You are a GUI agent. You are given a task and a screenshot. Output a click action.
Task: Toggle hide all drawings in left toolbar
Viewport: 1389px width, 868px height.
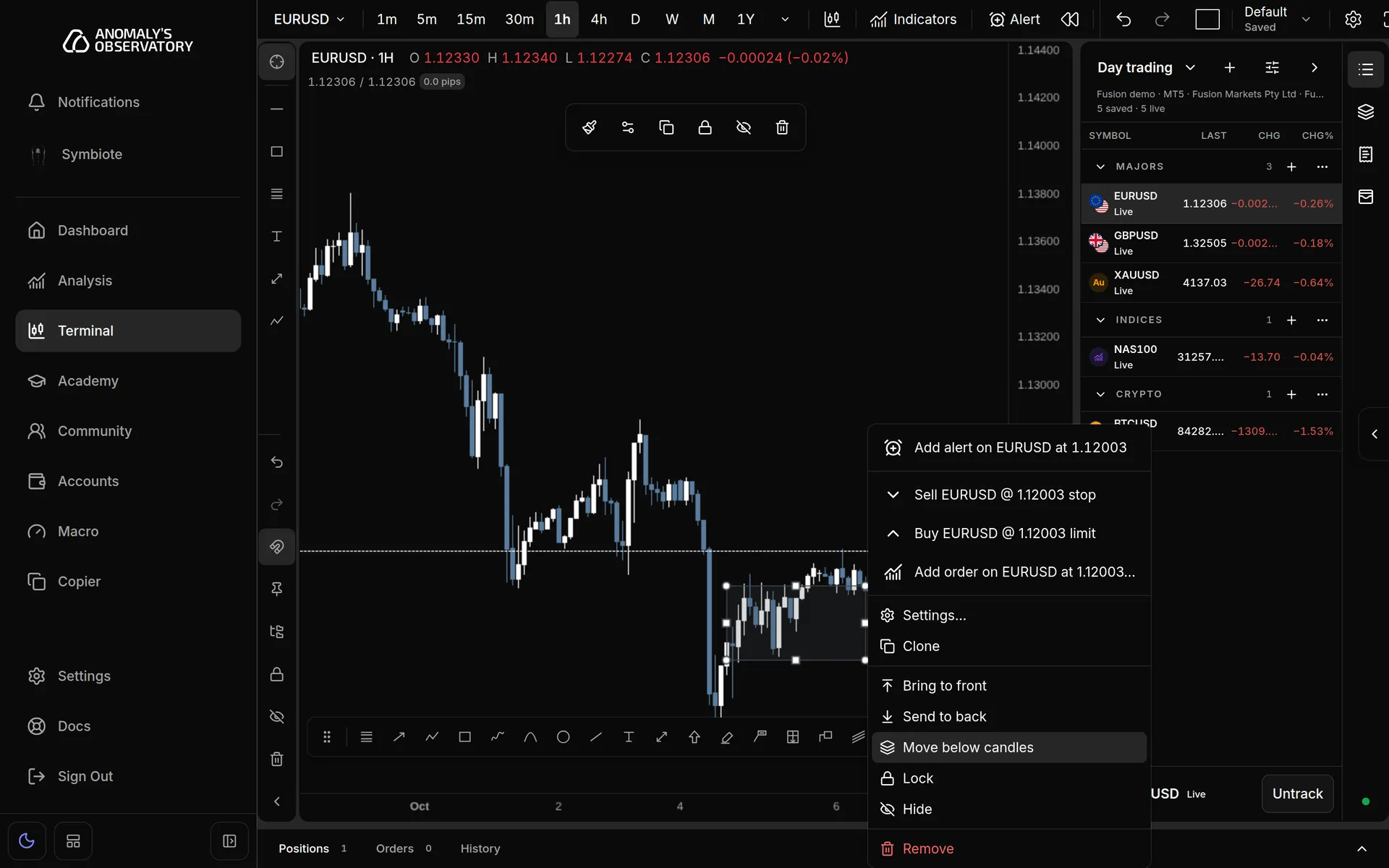276,717
